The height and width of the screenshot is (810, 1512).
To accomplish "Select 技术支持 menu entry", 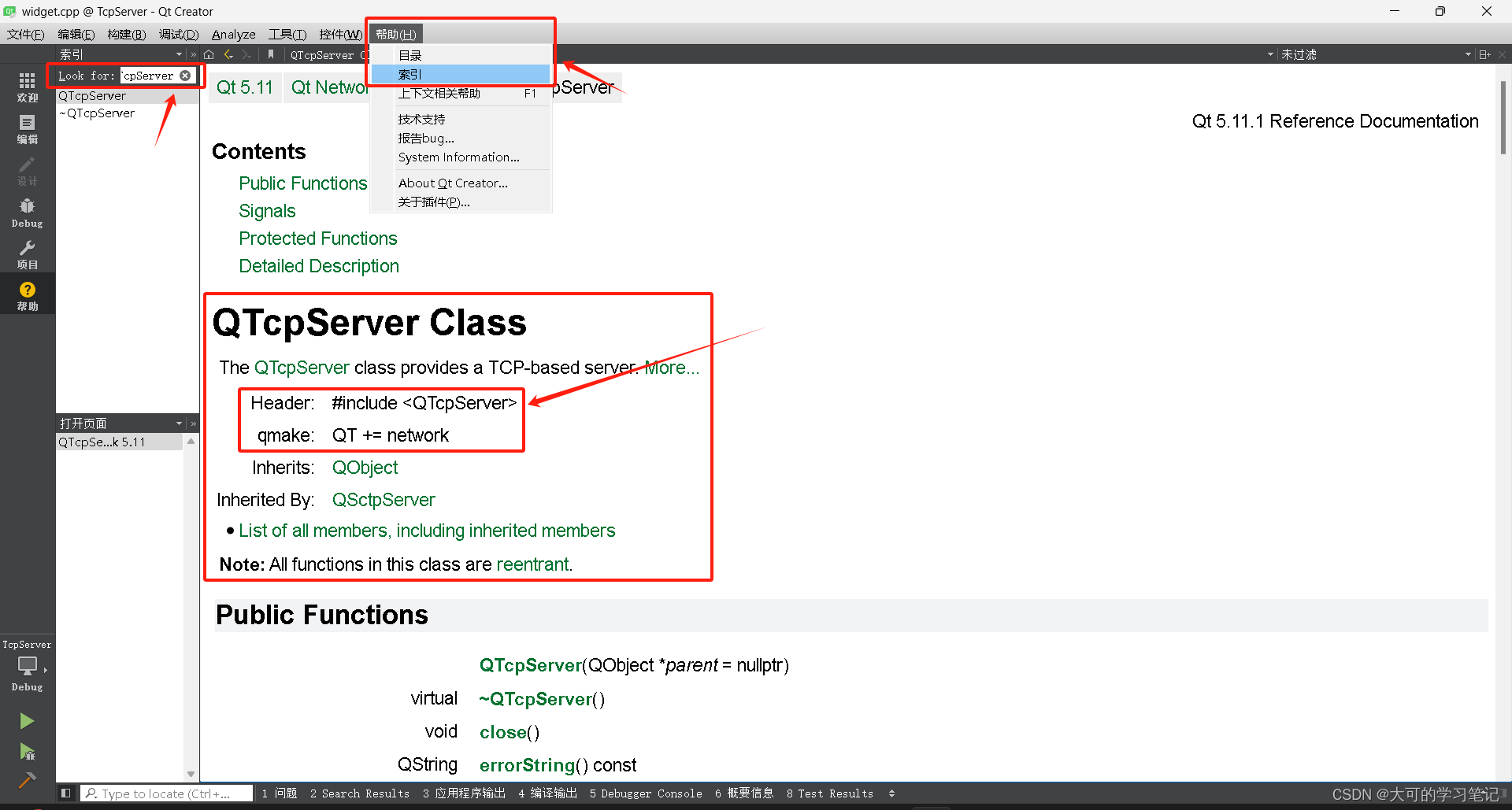I will pos(461,119).
